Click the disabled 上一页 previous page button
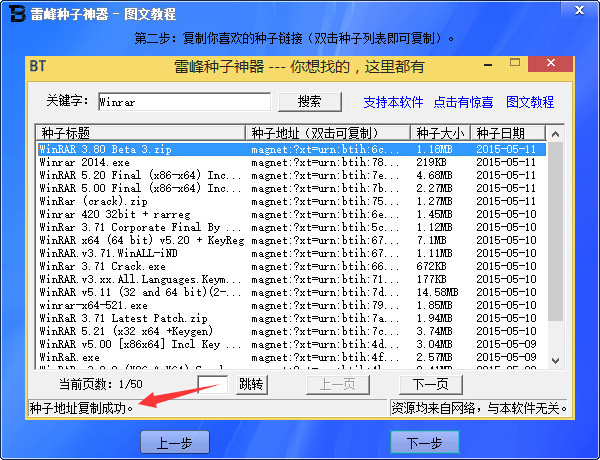600x460 pixels. tap(338, 384)
